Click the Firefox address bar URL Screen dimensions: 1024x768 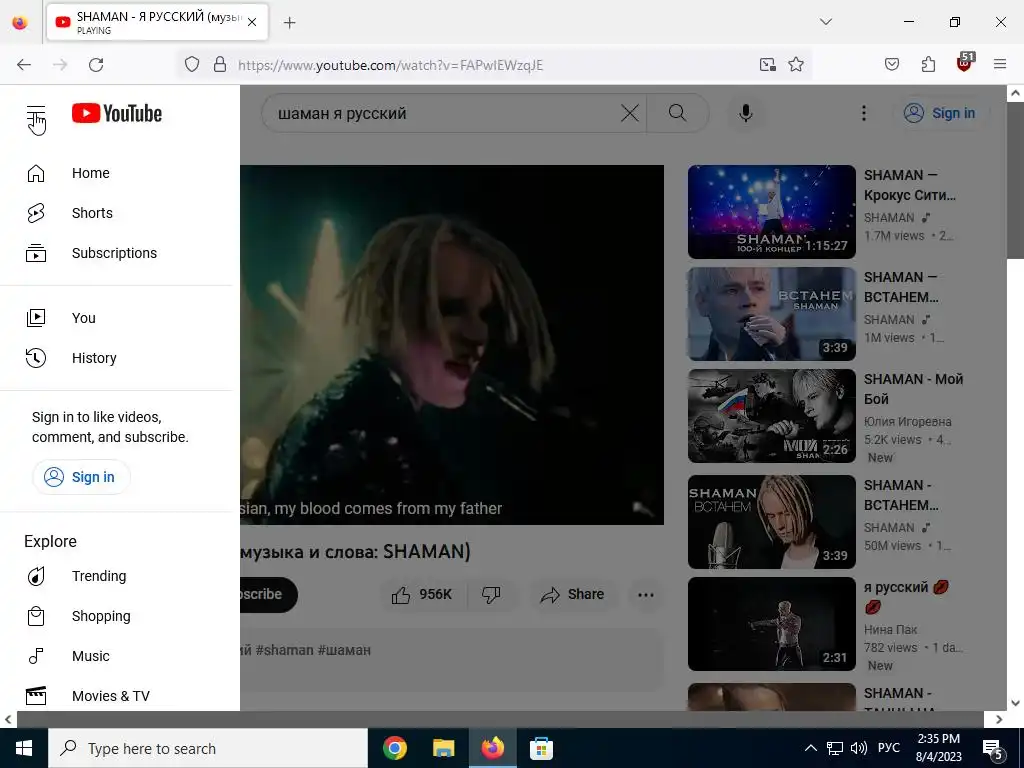point(390,65)
